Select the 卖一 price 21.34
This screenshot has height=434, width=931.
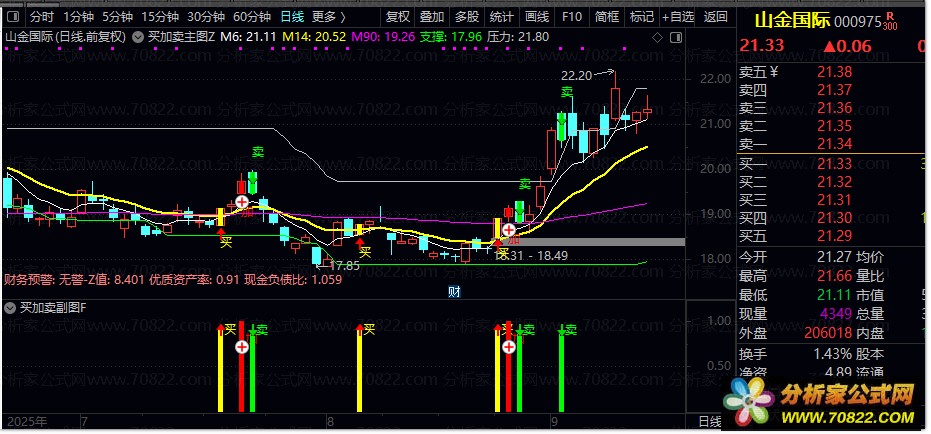click(x=834, y=144)
